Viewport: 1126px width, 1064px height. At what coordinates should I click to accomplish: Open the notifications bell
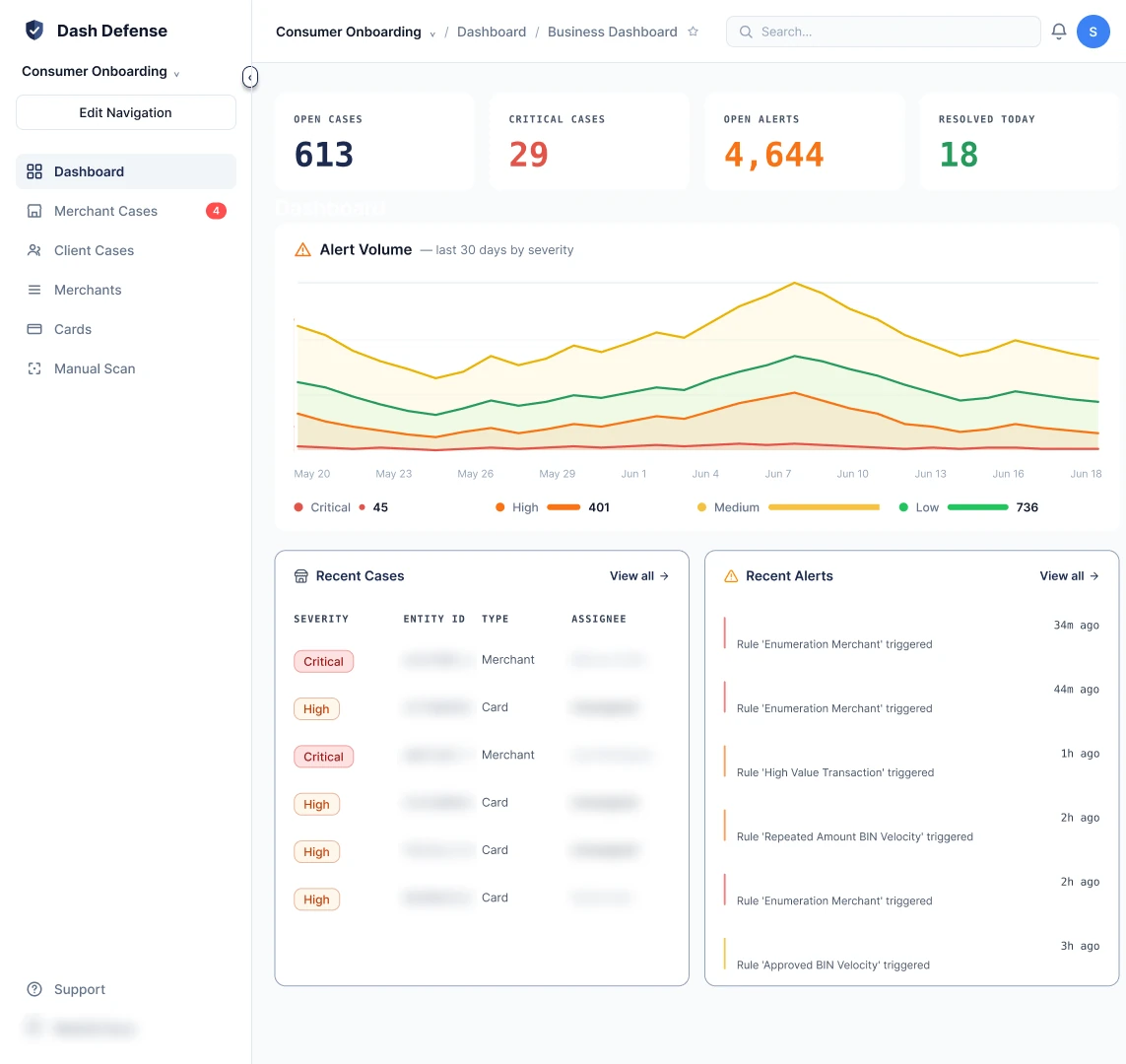1058,32
